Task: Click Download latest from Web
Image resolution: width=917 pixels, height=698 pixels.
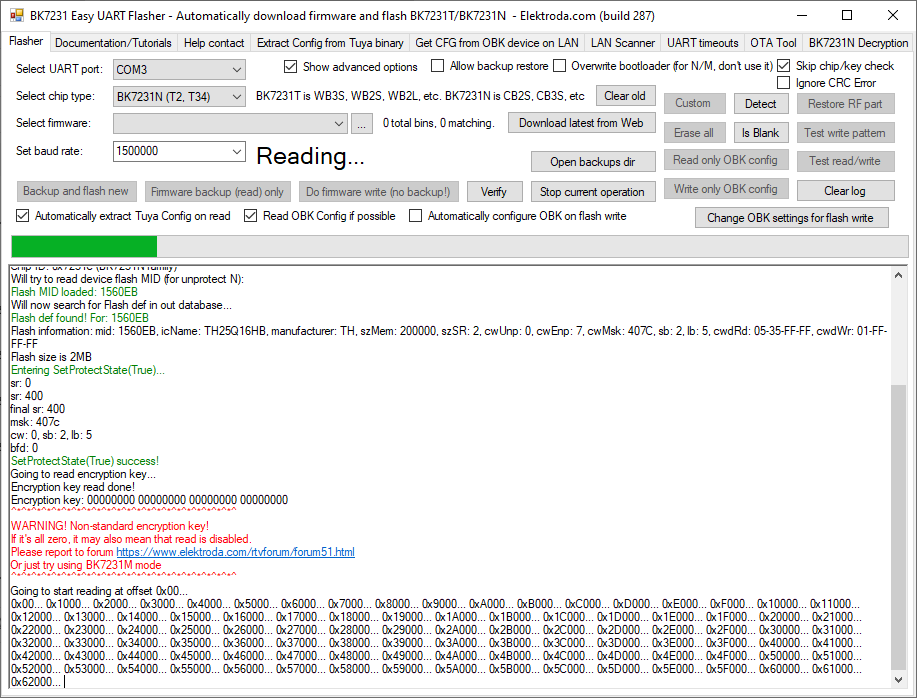Action: pyautogui.click(x=581, y=123)
